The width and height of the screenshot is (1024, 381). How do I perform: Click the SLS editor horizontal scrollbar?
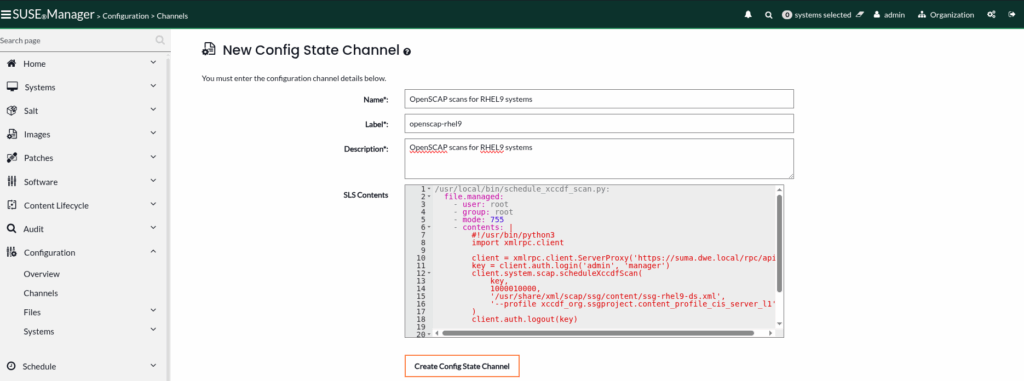[x=598, y=333]
